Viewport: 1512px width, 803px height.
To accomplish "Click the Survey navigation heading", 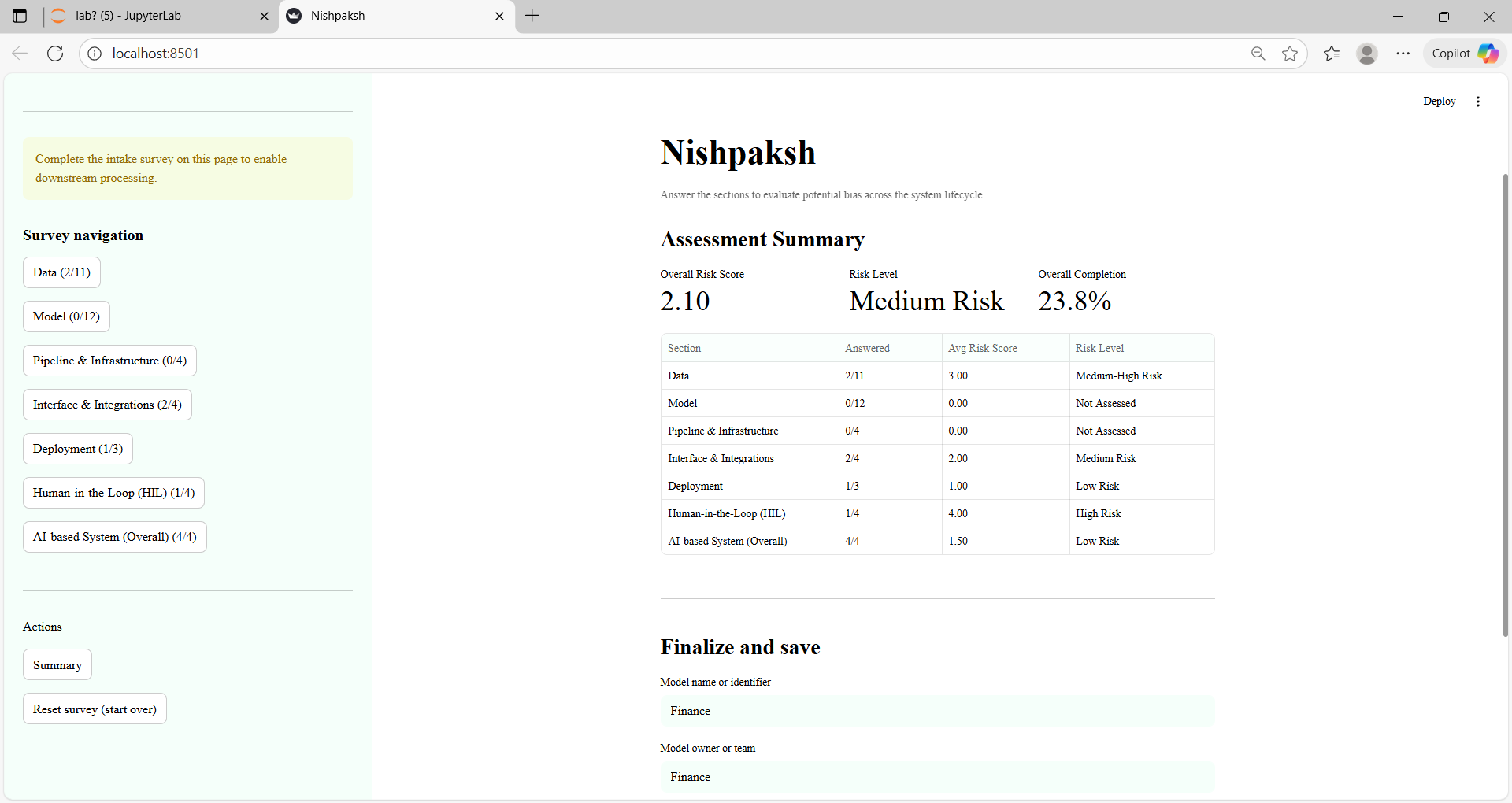I will pos(83,235).
